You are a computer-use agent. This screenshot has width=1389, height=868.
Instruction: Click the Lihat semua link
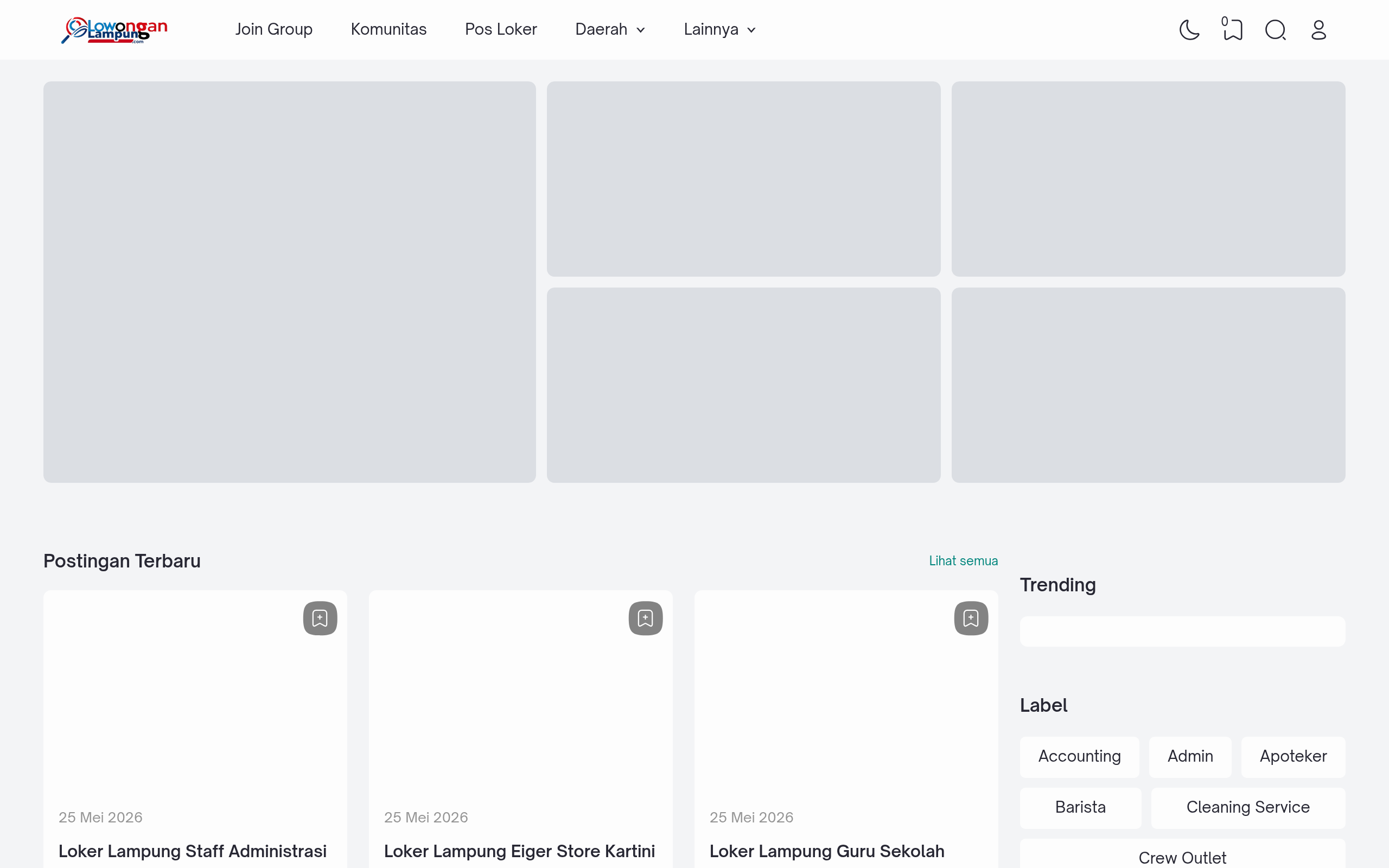tap(963, 561)
